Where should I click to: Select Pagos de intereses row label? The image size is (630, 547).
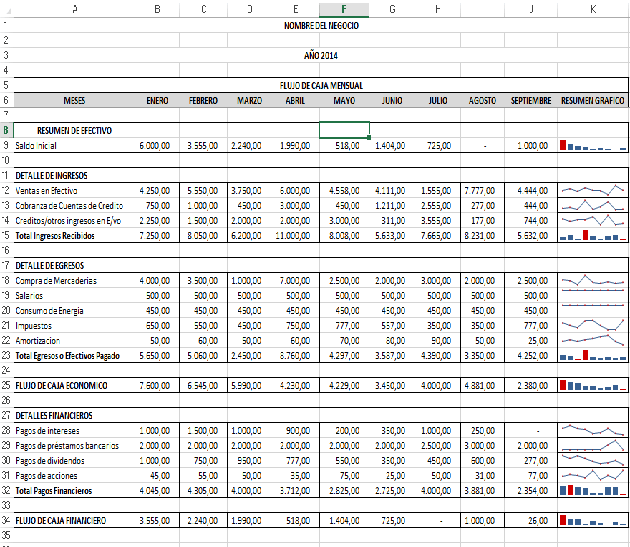[47, 430]
